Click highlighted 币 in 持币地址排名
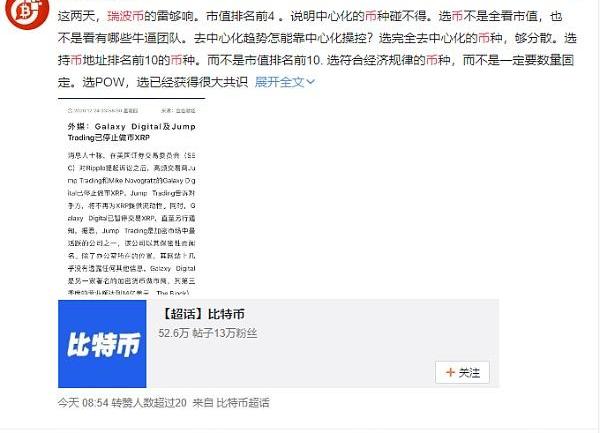This screenshot has width=600, height=433. pyautogui.click(x=77, y=60)
